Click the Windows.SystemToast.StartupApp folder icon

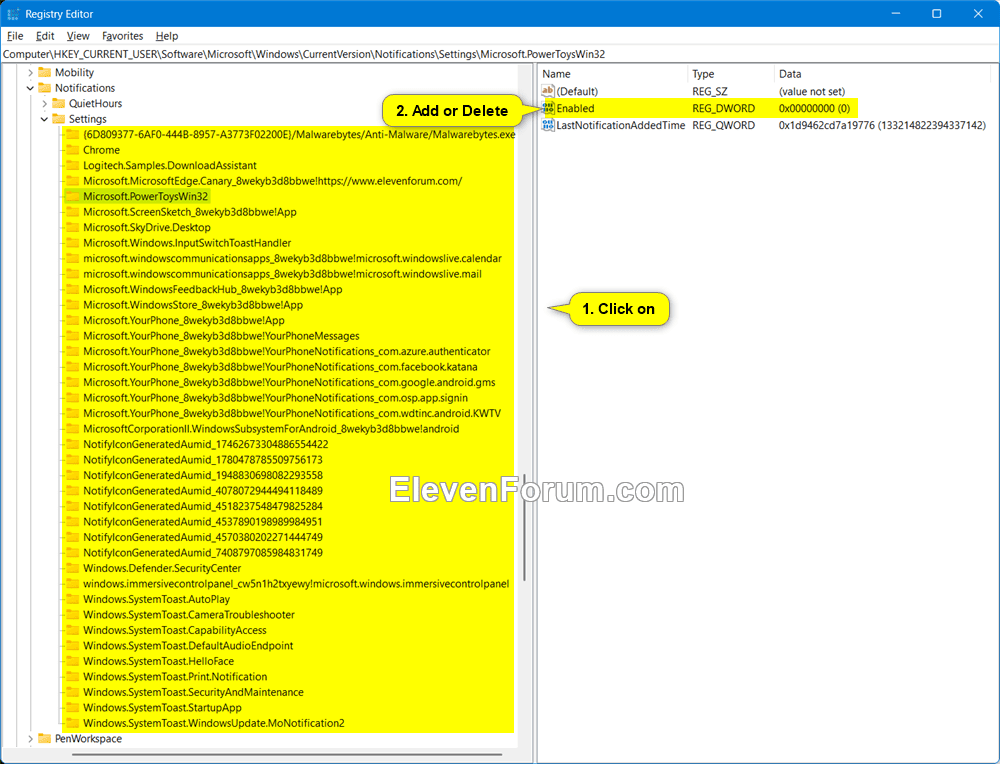click(x=73, y=708)
